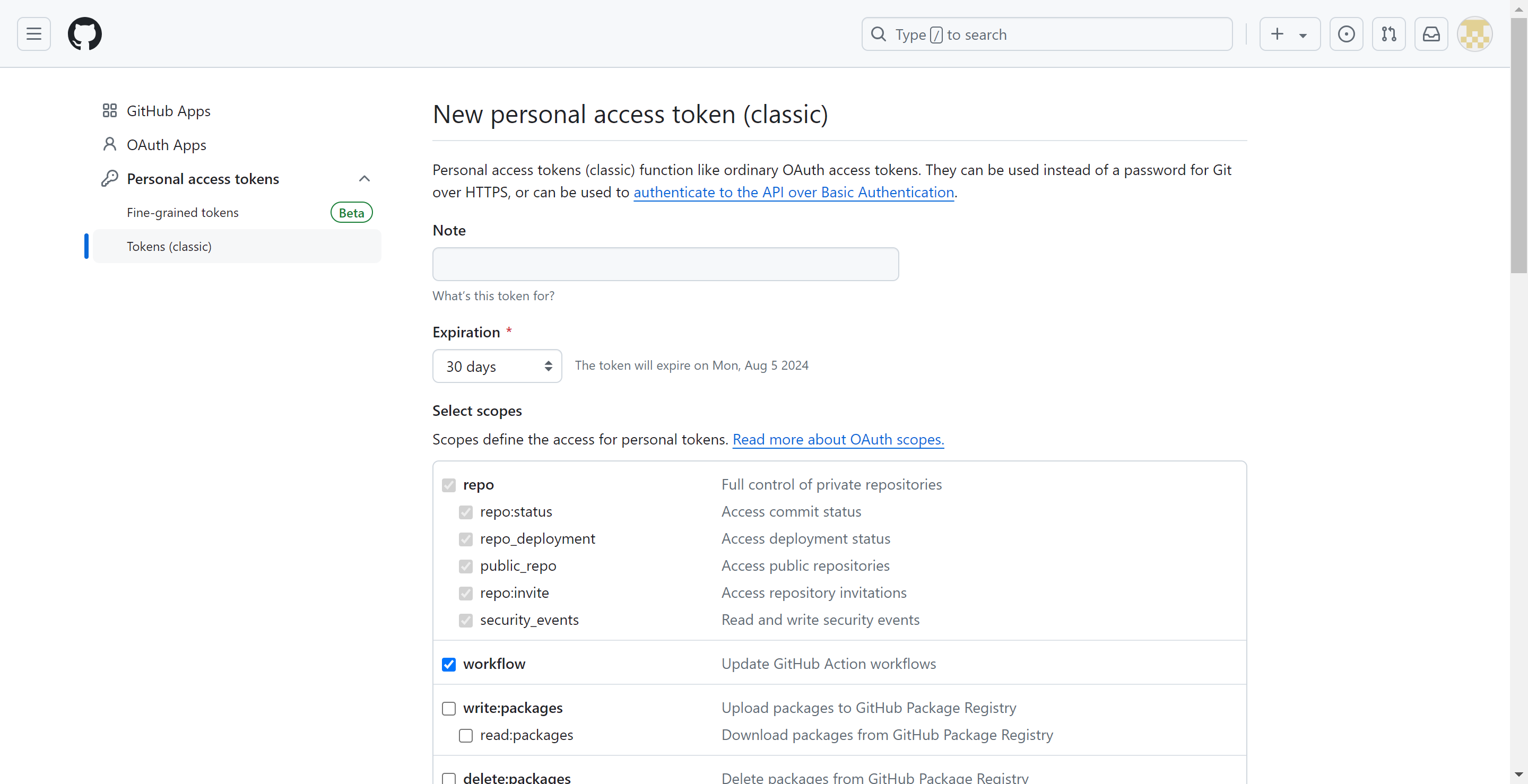Click the GitHub Octocat logo
This screenshot has width=1528, height=784.
pyautogui.click(x=85, y=34)
